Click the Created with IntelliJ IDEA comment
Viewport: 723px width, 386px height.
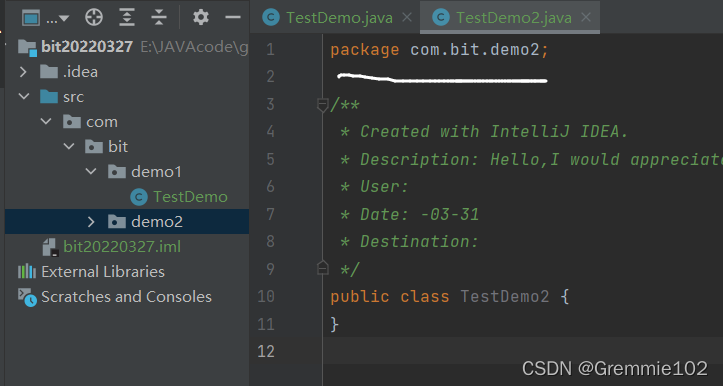click(x=484, y=132)
